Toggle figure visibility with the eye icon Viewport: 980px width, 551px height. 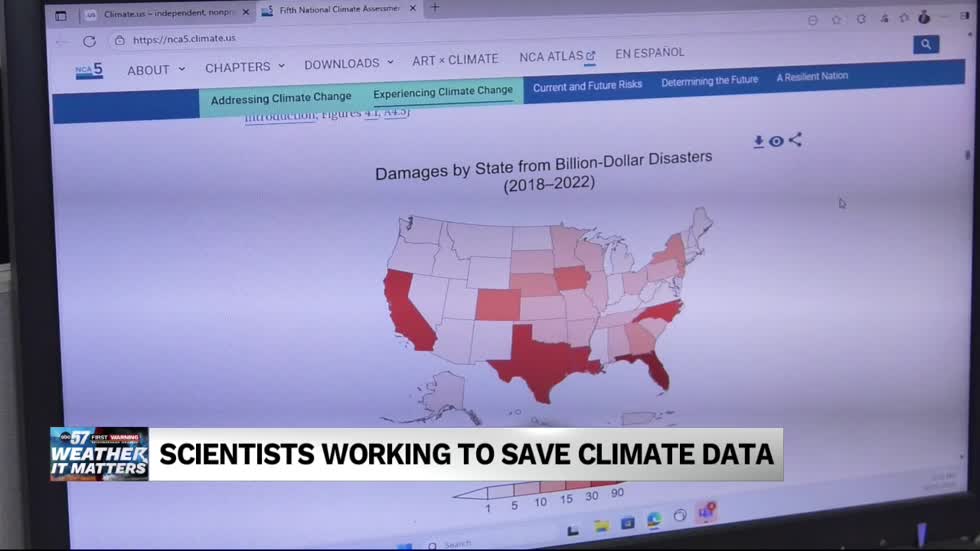point(776,142)
